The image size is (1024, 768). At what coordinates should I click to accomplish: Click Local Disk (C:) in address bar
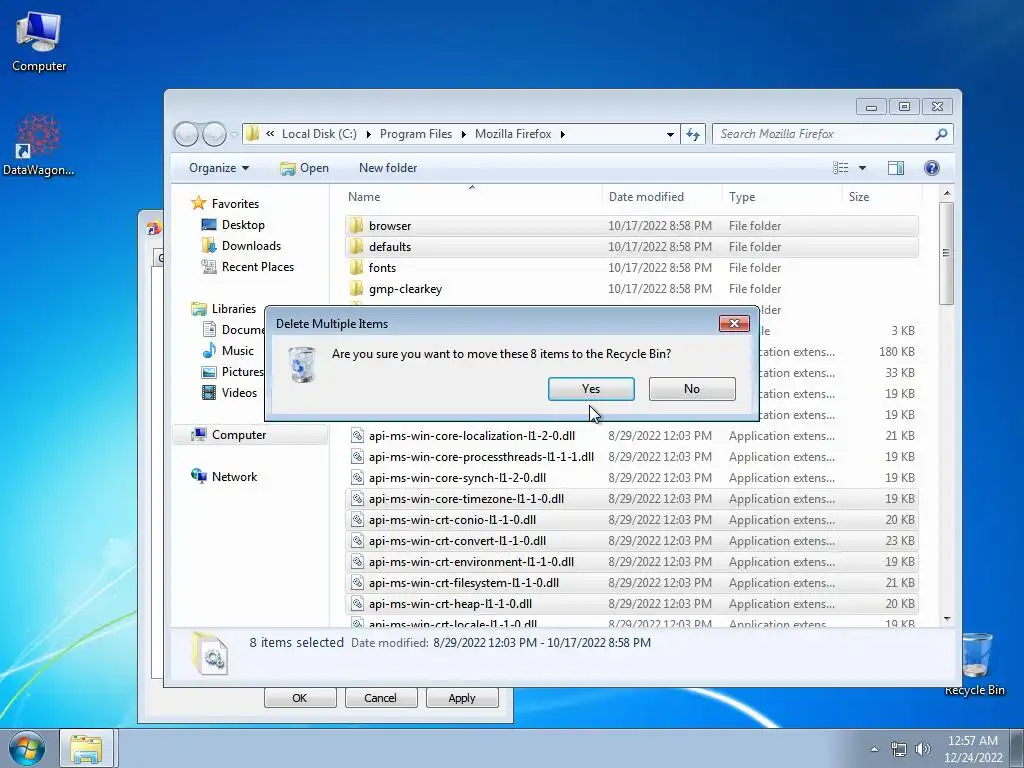pyautogui.click(x=319, y=134)
